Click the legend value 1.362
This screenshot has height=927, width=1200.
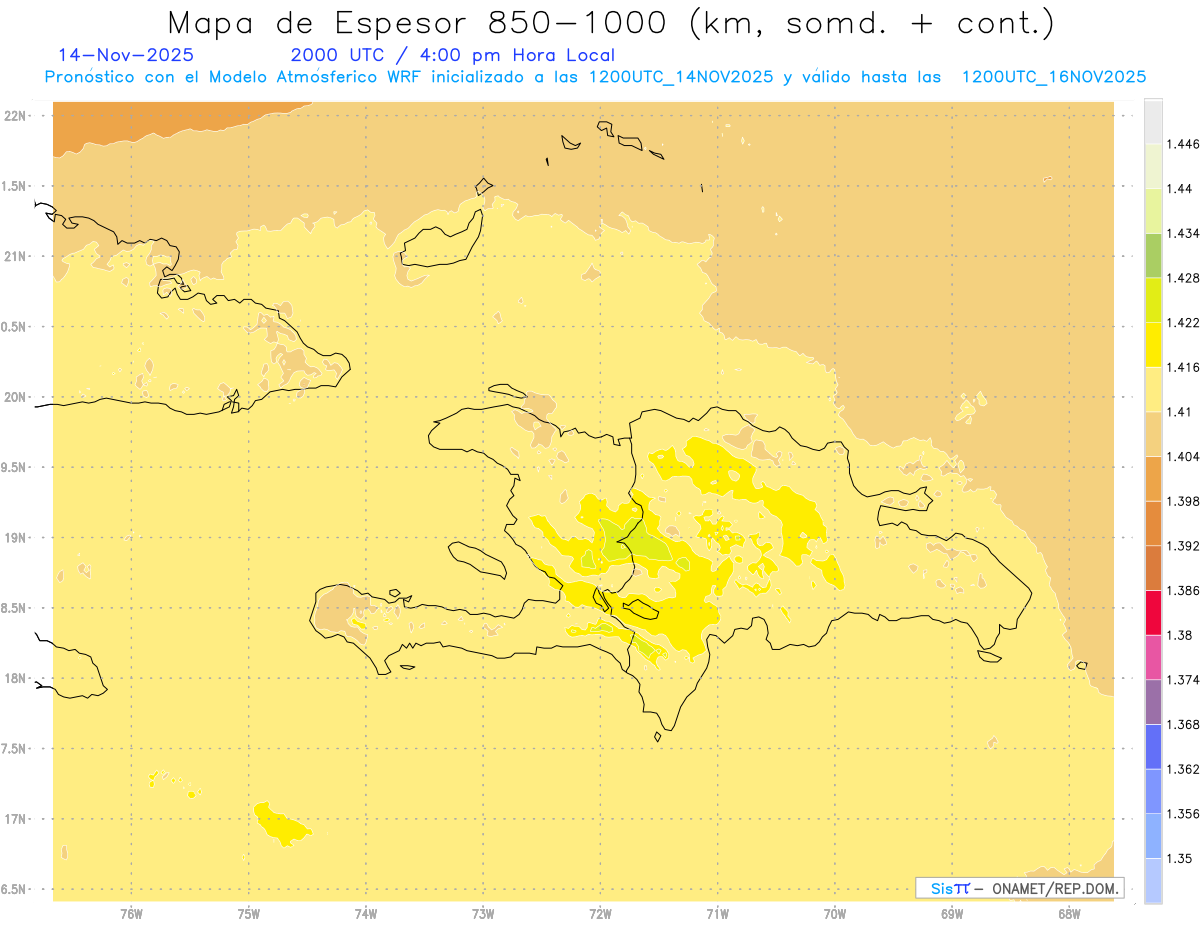pos(1184,769)
